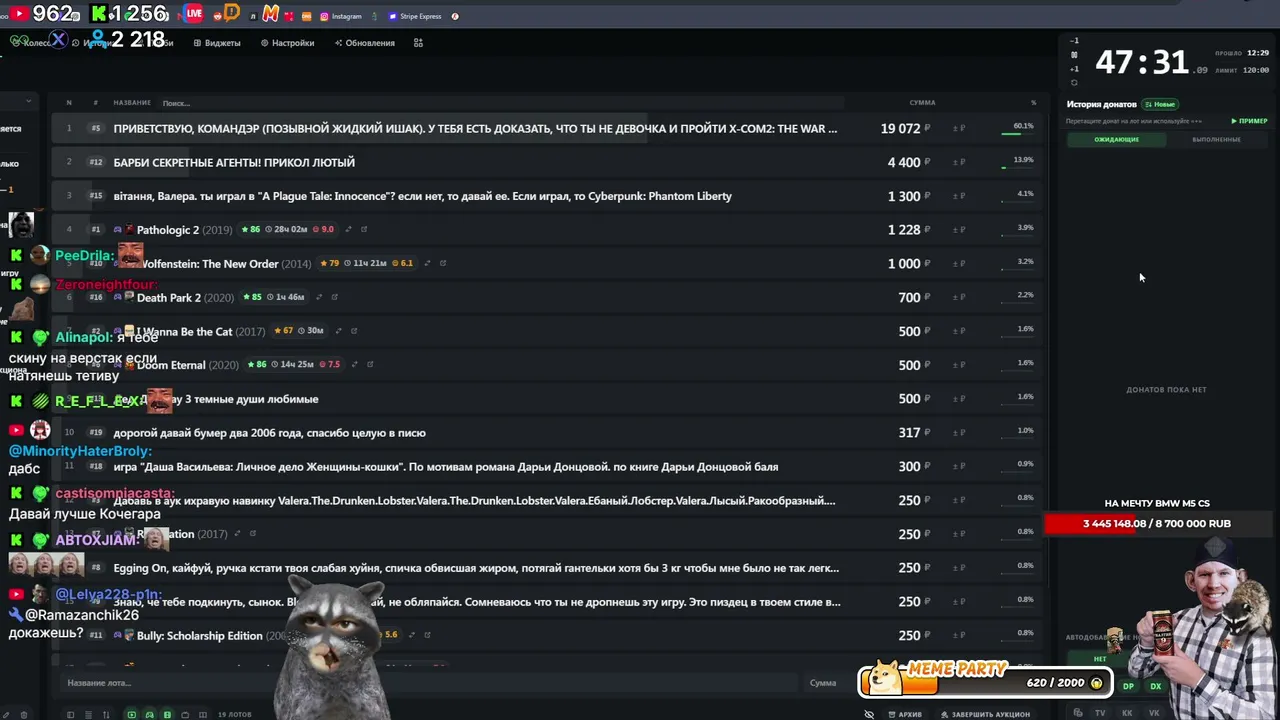The image size is (1280, 720).
Task: Select the lot name Doom Eternal
Action: click(171, 365)
